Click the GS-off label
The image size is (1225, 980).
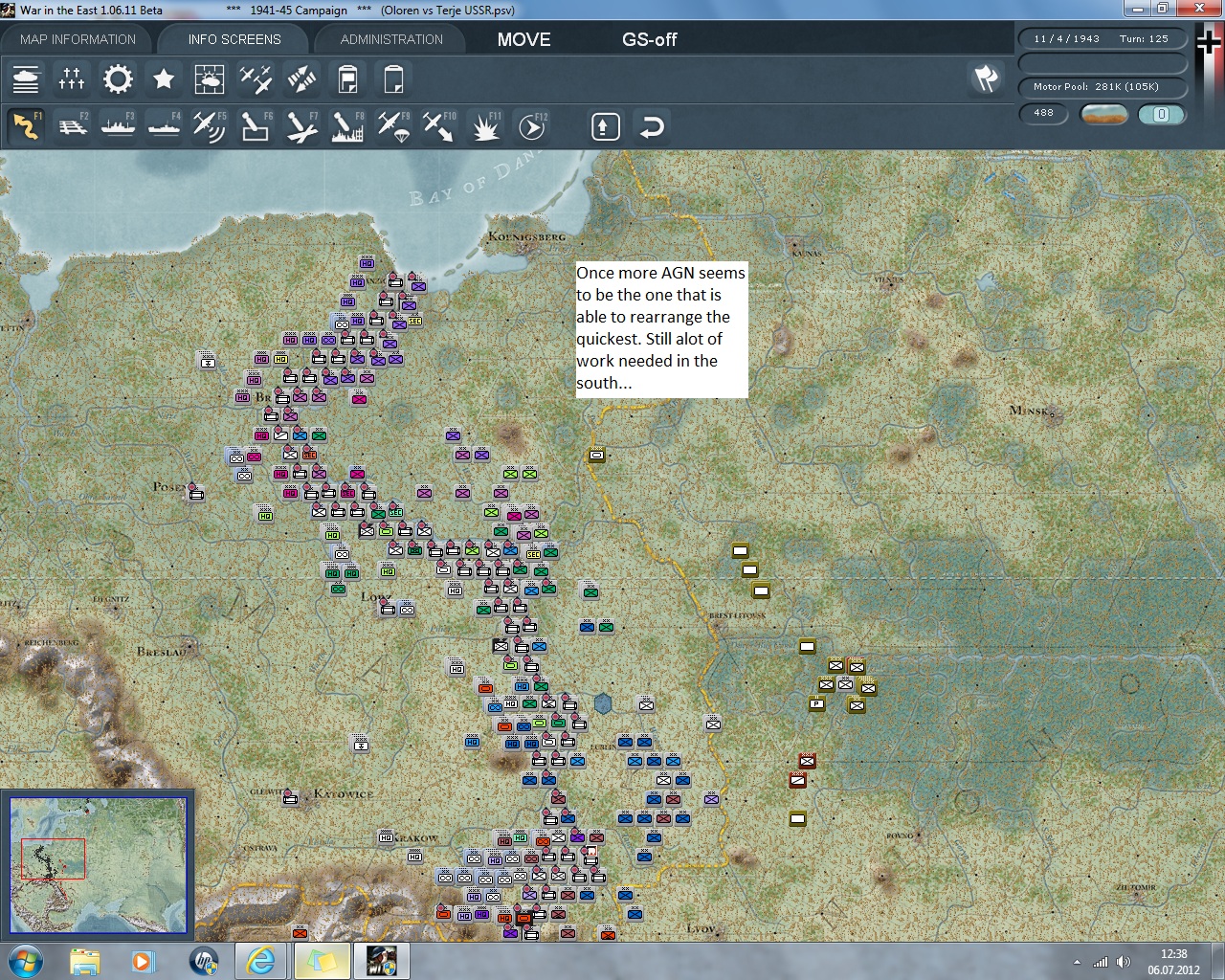point(649,39)
